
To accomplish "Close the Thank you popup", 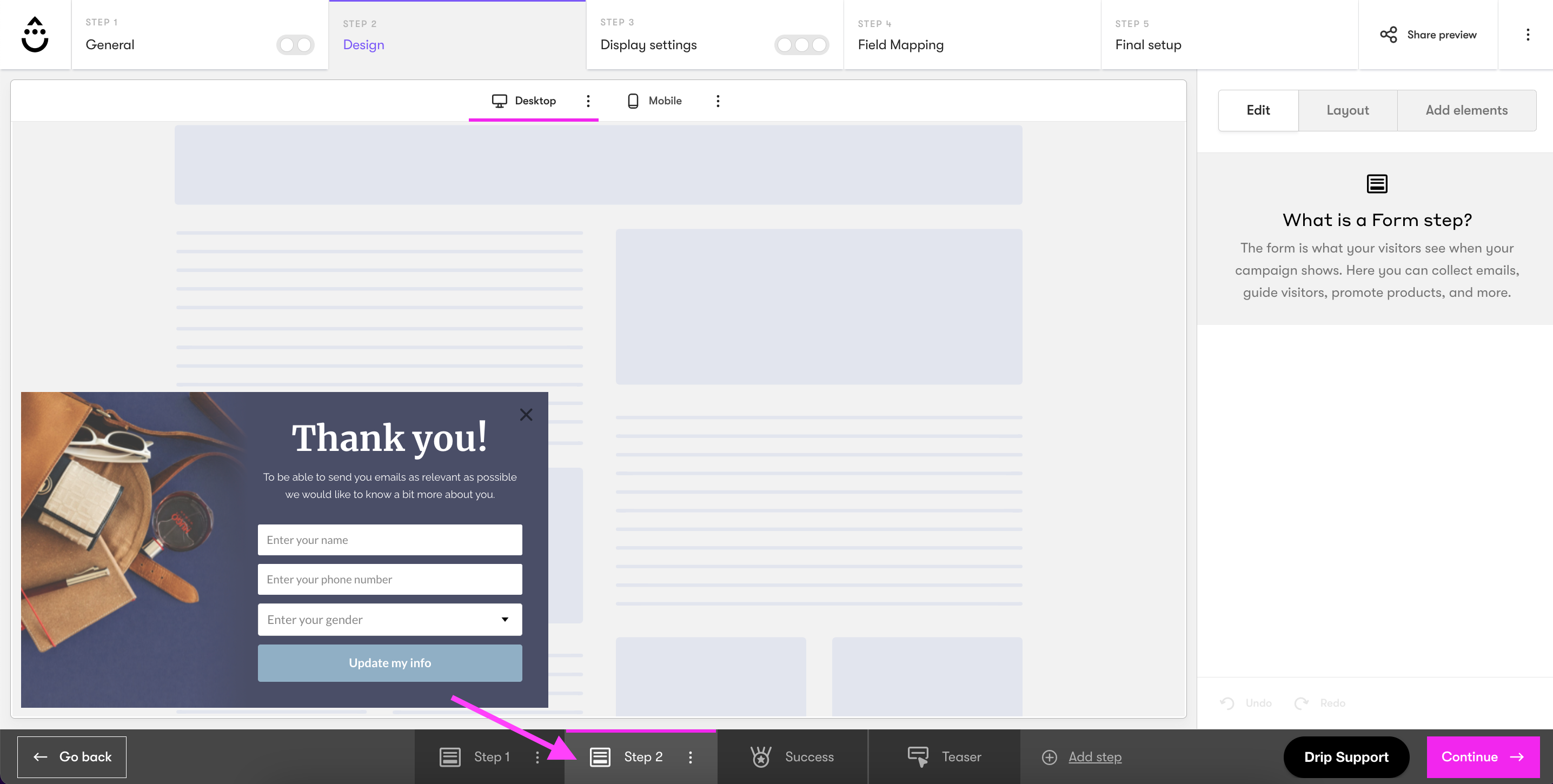I will point(526,415).
